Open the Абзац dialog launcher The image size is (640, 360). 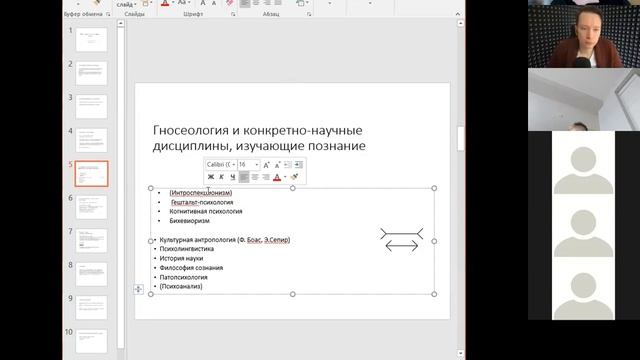click(309, 14)
